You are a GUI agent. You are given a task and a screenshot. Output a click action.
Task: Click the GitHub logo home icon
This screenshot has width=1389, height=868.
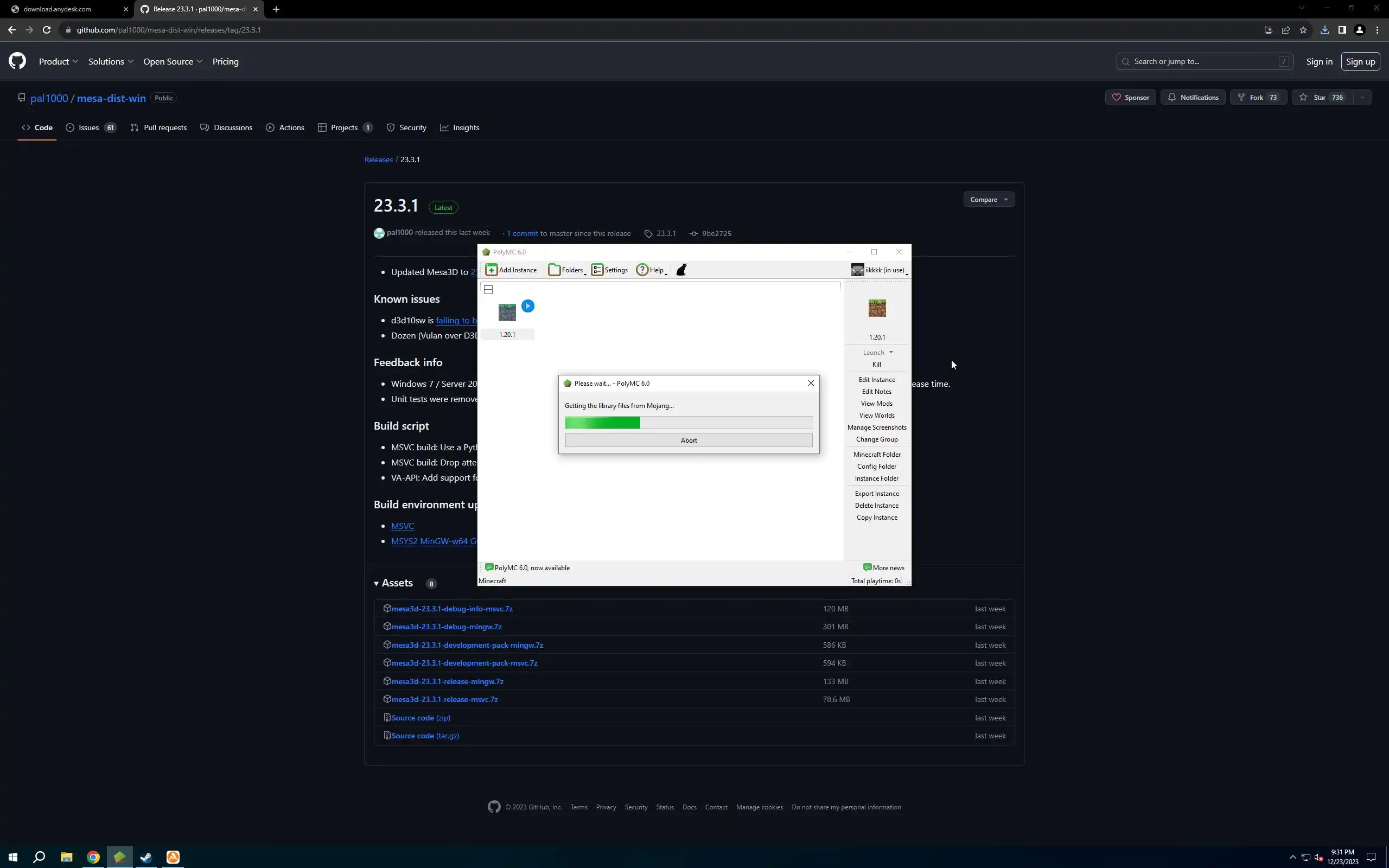(17, 61)
